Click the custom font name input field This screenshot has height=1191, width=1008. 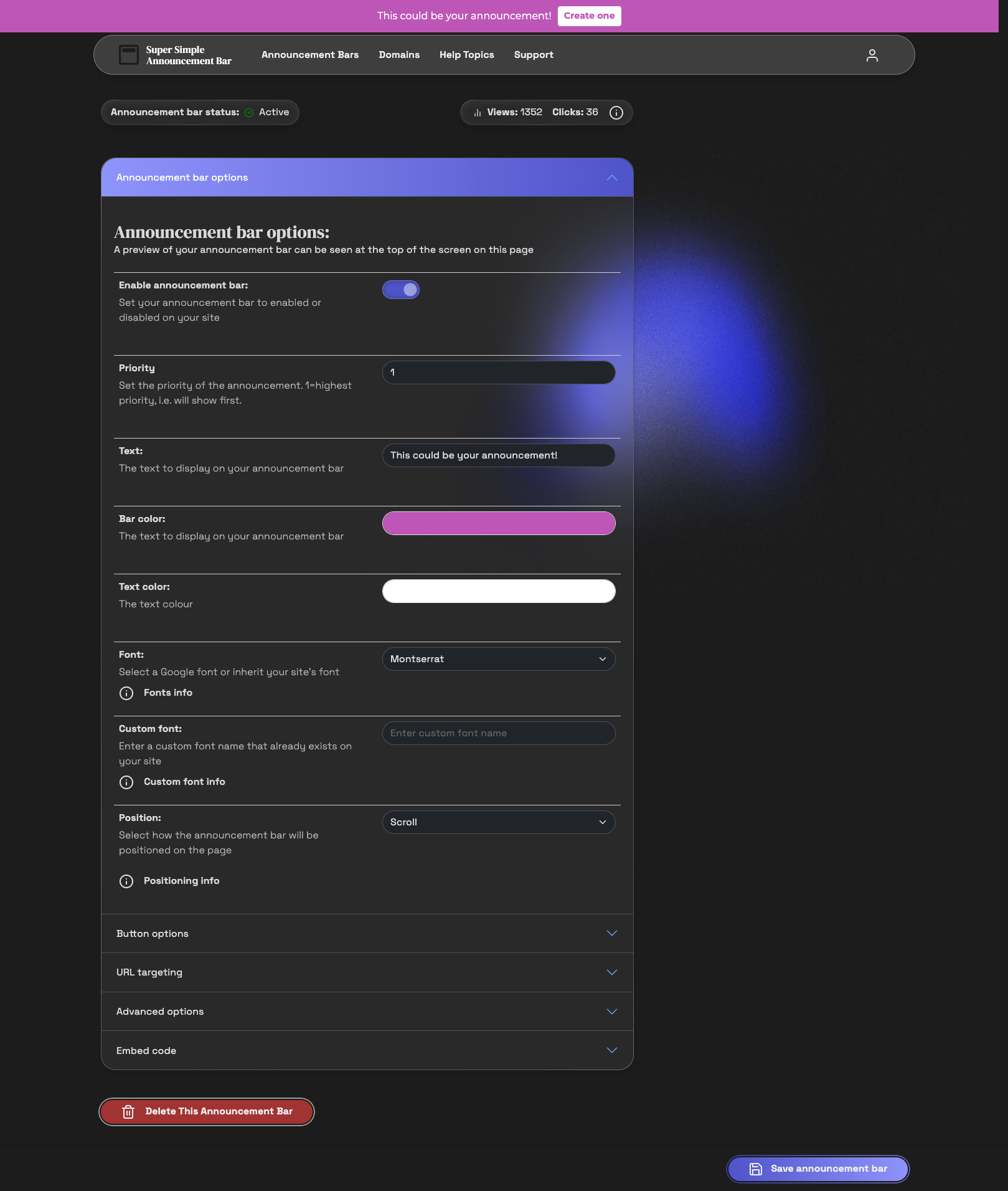click(x=498, y=733)
